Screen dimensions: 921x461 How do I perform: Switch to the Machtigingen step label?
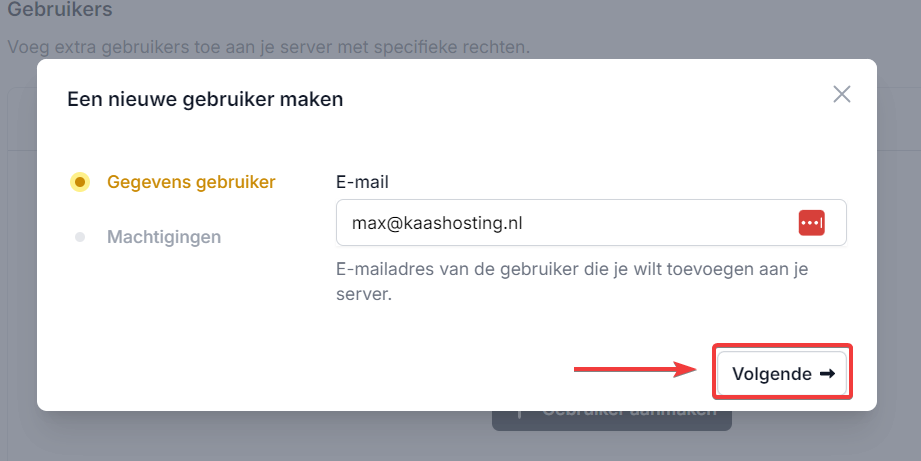coord(164,237)
